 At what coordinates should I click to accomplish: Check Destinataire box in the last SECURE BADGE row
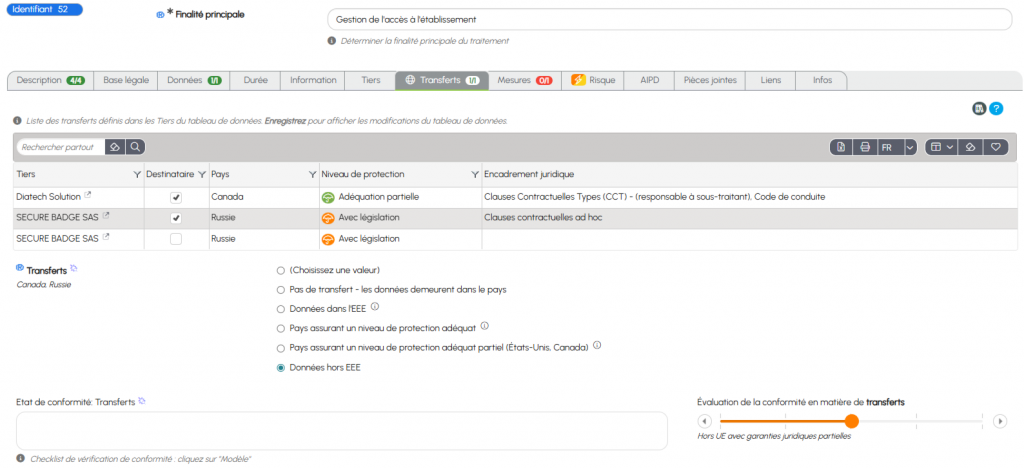(x=176, y=239)
